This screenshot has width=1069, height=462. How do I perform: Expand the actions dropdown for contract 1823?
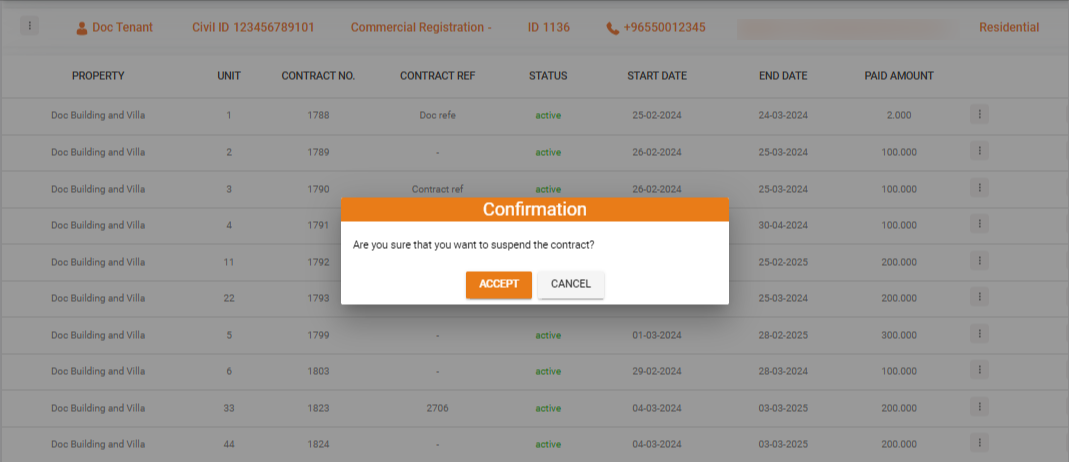[x=979, y=407]
